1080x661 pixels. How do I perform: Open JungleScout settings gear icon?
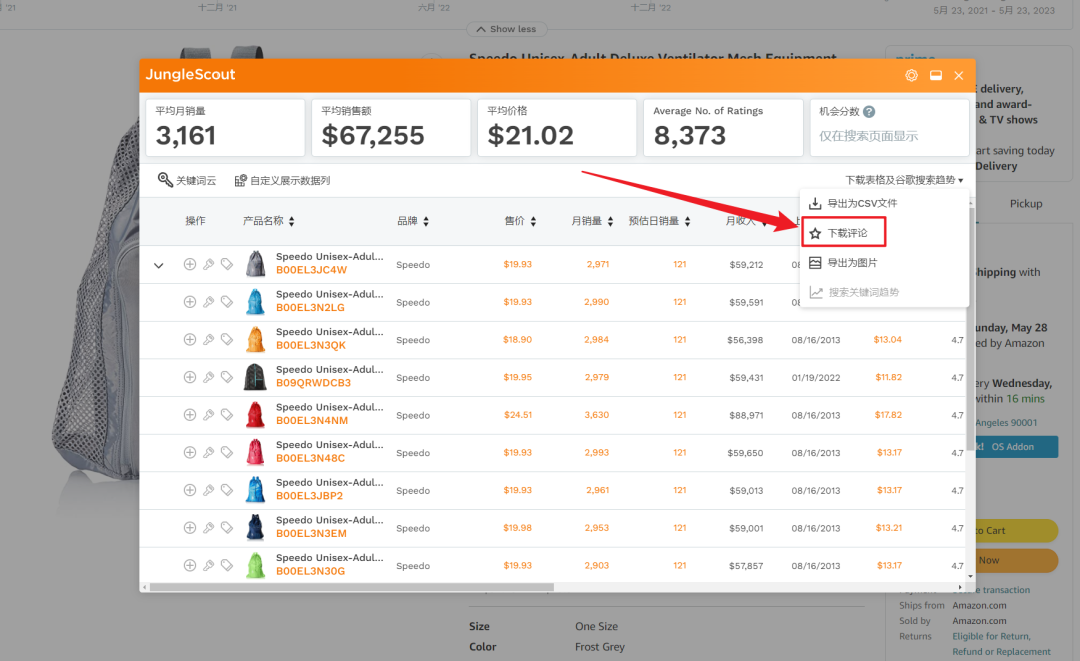pos(911,76)
